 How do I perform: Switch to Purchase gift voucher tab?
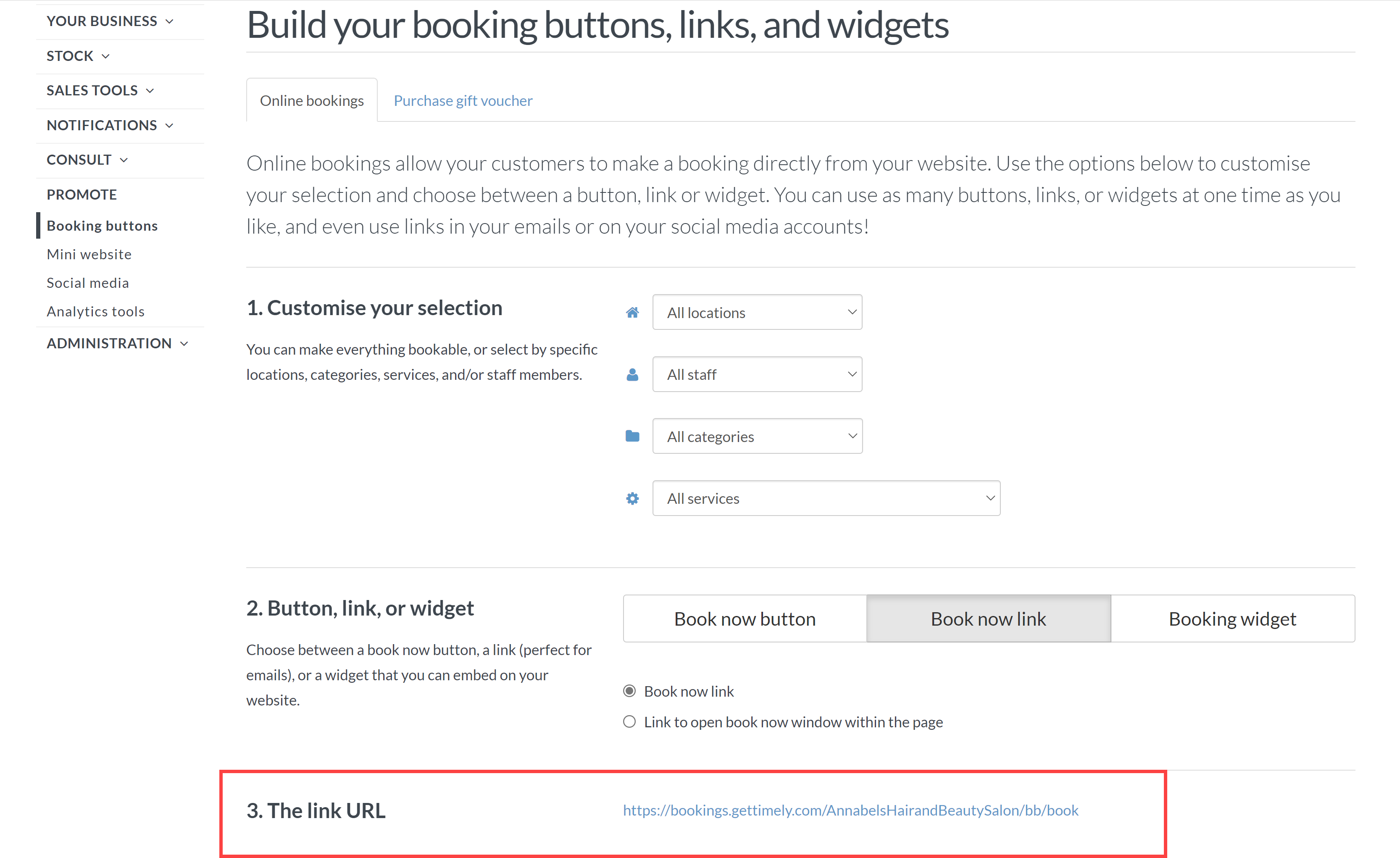click(463, 100)
